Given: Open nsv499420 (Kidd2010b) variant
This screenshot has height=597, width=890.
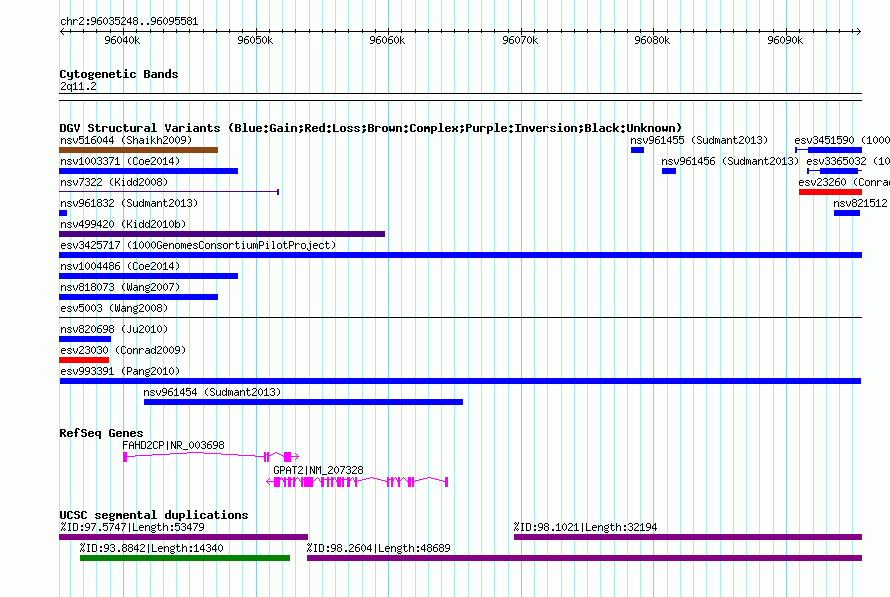Looking at the screenshot, I should (123, 224).
